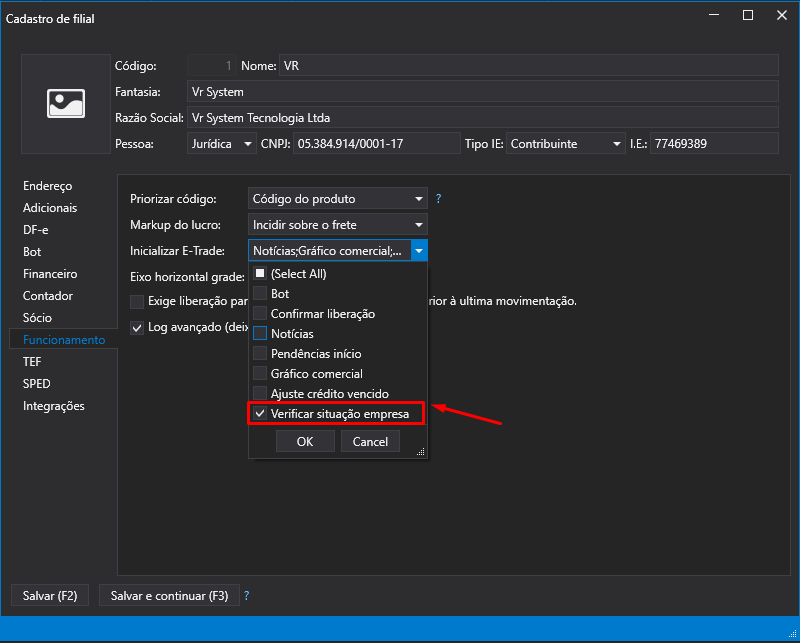Open the Financeiro tab

[50, 274]
